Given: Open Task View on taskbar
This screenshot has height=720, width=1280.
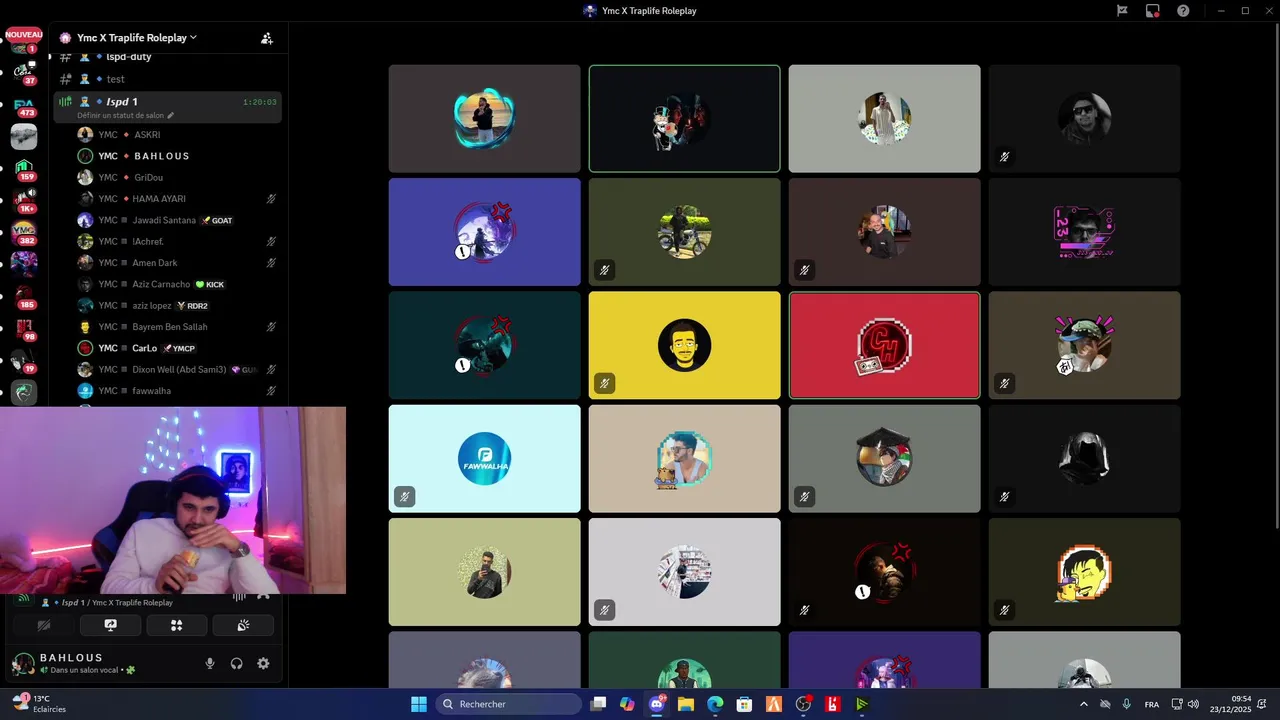Looking at the screenshot, I should 598,704.
